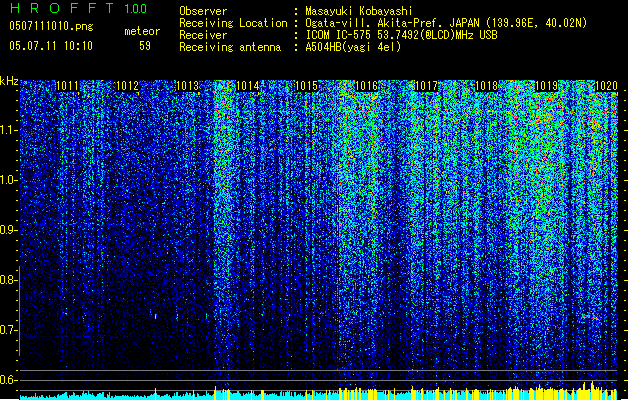This screenshot has height=400, width=629.
Task: Click the version number 1.00
Action: [x=136, y=9]
